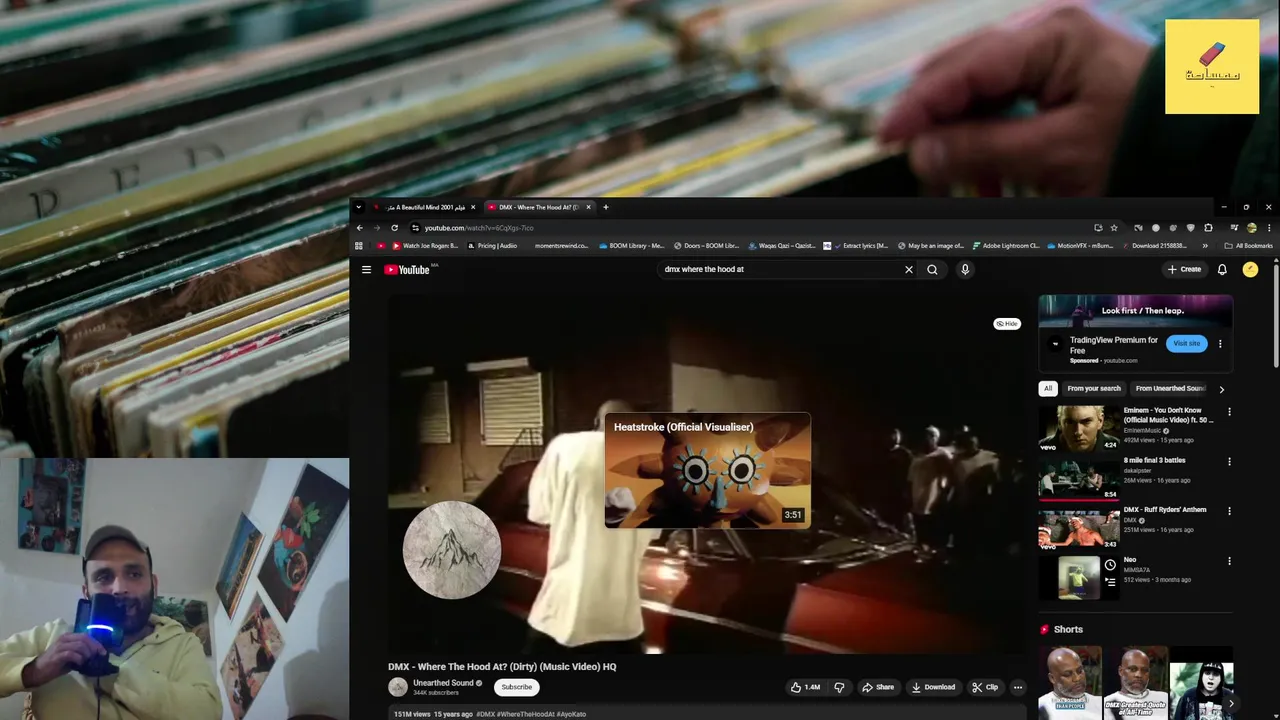This screenshot has width=1280, height=720.
Task: Start voice search with microphone icon
Action: (965, 269)
